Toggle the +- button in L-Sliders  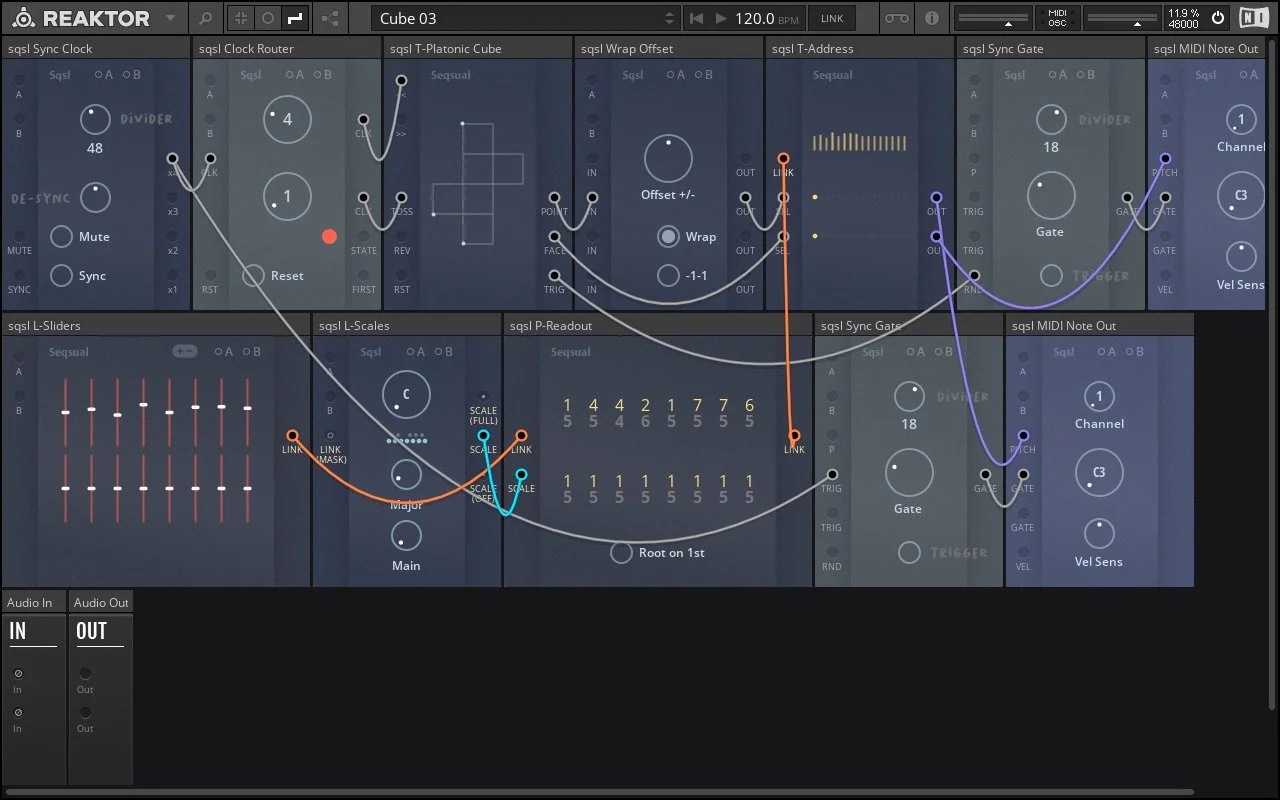click(185, 351)
